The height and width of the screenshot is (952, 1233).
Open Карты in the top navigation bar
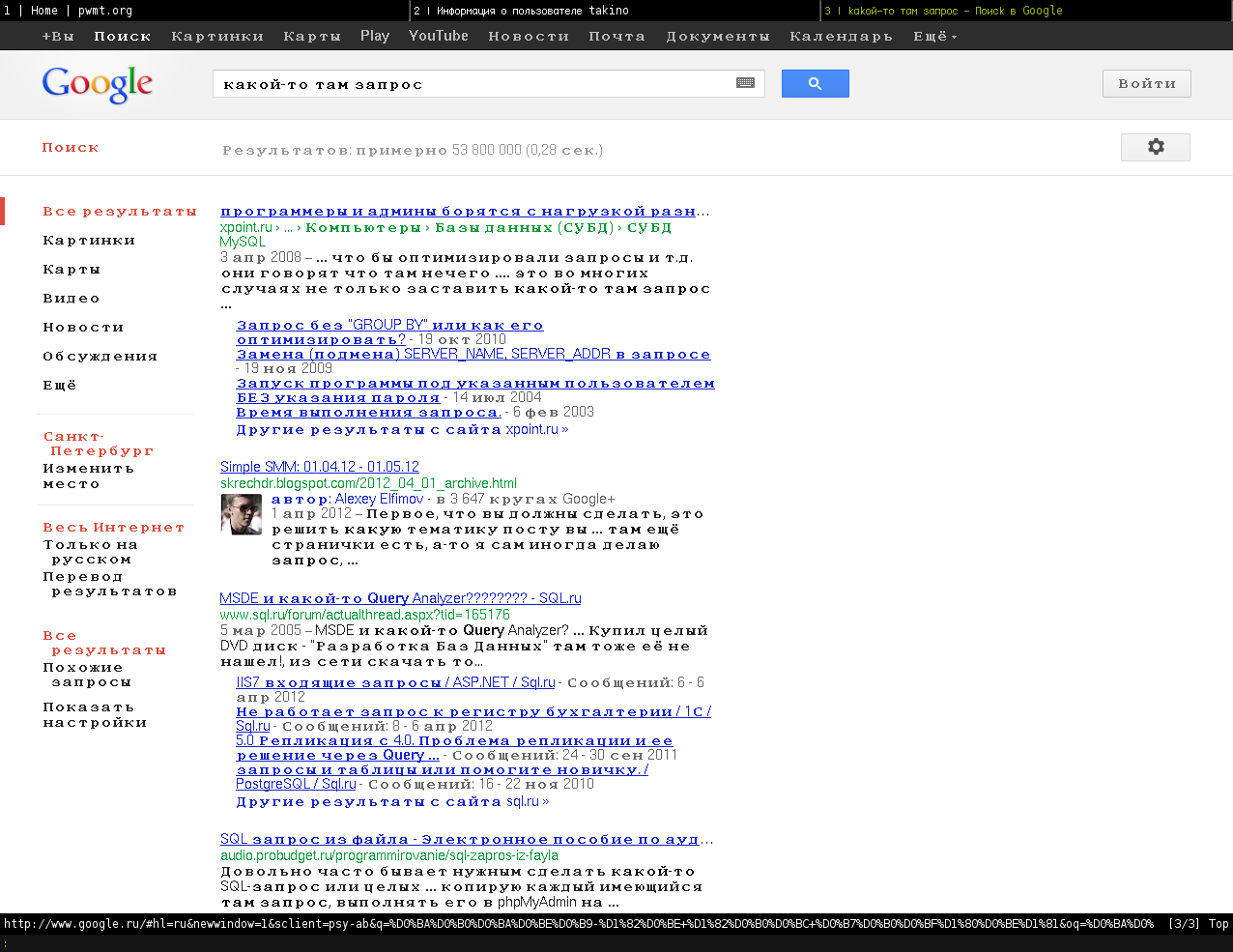(312, 37)
